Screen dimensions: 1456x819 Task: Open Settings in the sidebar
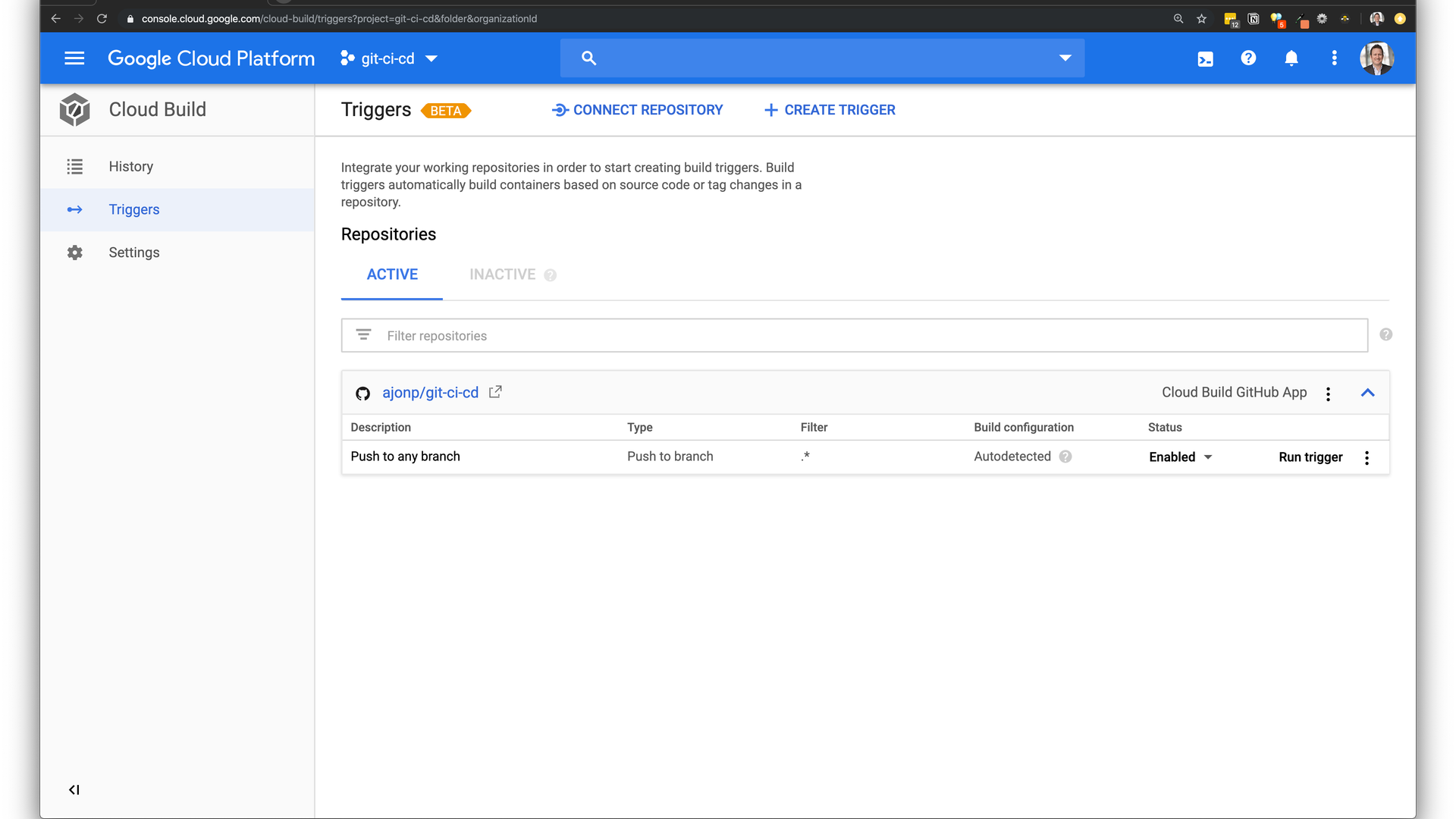133,253
